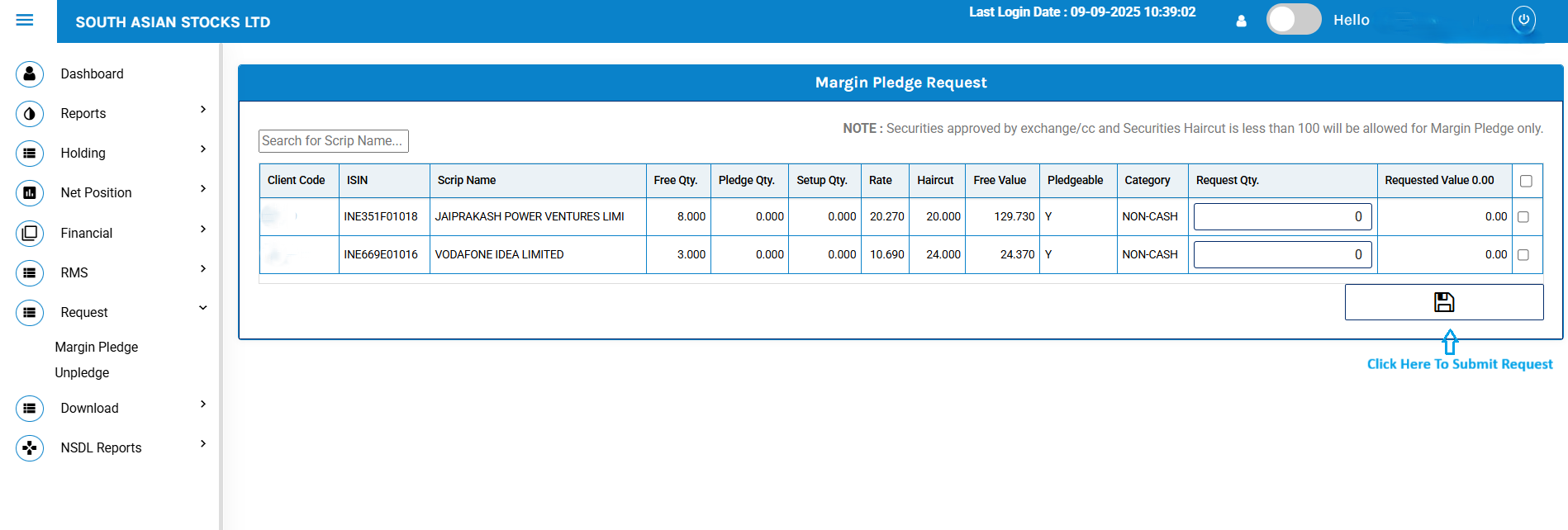This screenshot has height=530, width=1568.
Task: Click the save floppy disk icon button
Action: coord(1443,302)
